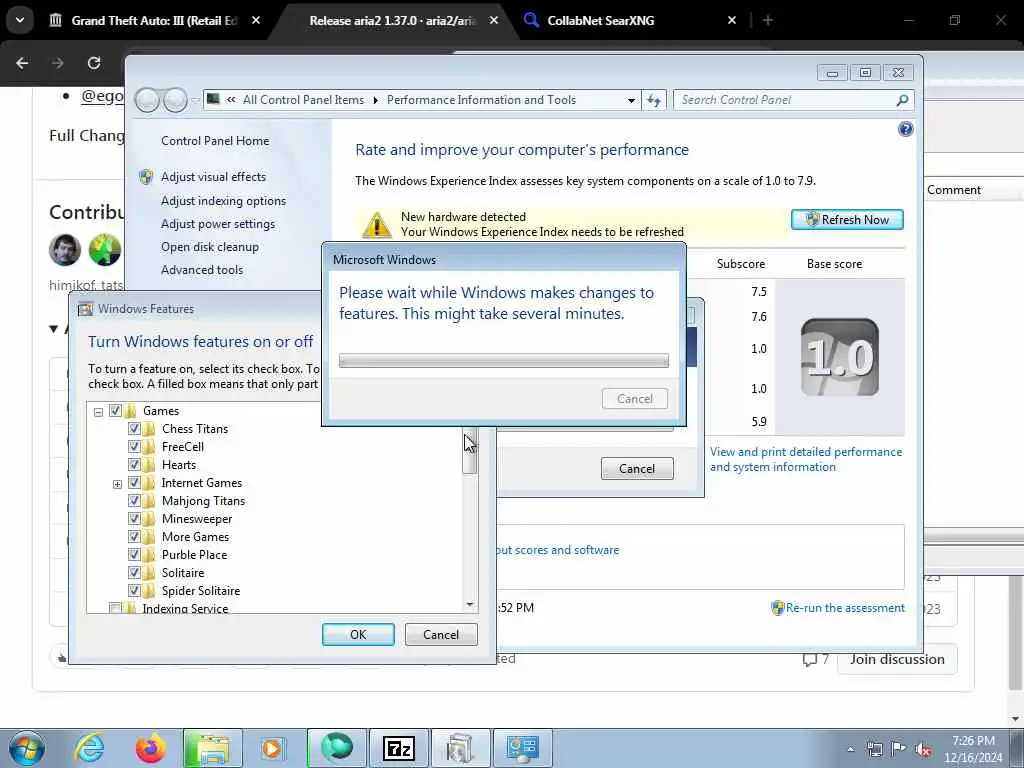This screenshot has width=1024, height=768.
Task: Open the Control Panel help icon
Action: click(x=905, y=129)
